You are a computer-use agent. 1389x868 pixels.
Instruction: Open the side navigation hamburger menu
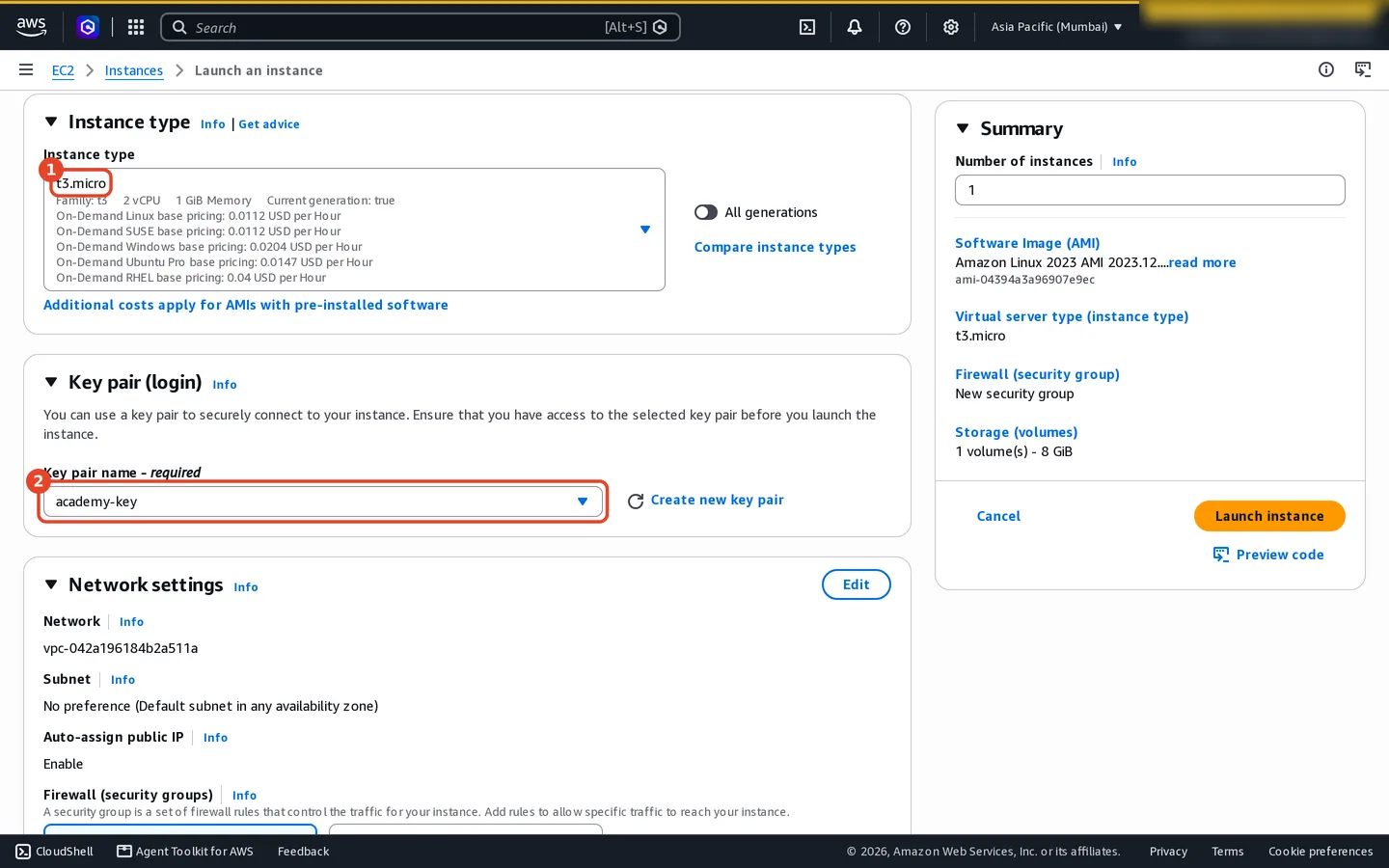pos(26,69)
